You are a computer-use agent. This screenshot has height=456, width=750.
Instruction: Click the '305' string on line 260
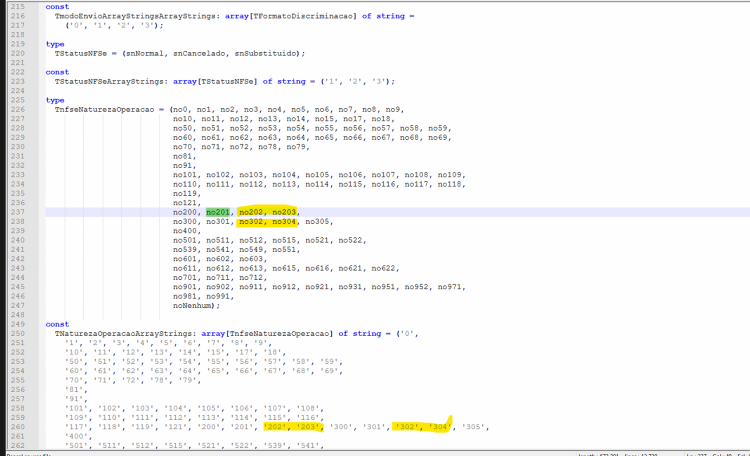(x=473, y=427)
